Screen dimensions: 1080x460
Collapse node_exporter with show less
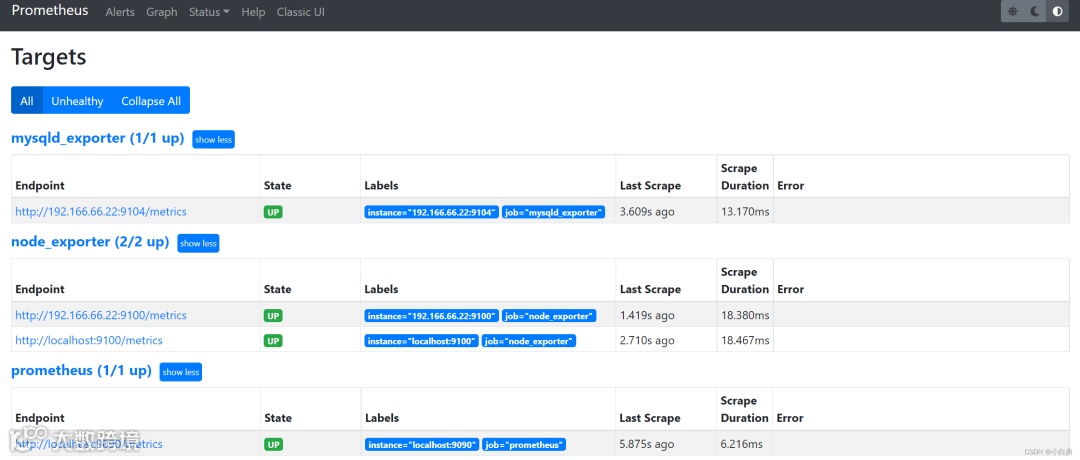coord(198,243)
